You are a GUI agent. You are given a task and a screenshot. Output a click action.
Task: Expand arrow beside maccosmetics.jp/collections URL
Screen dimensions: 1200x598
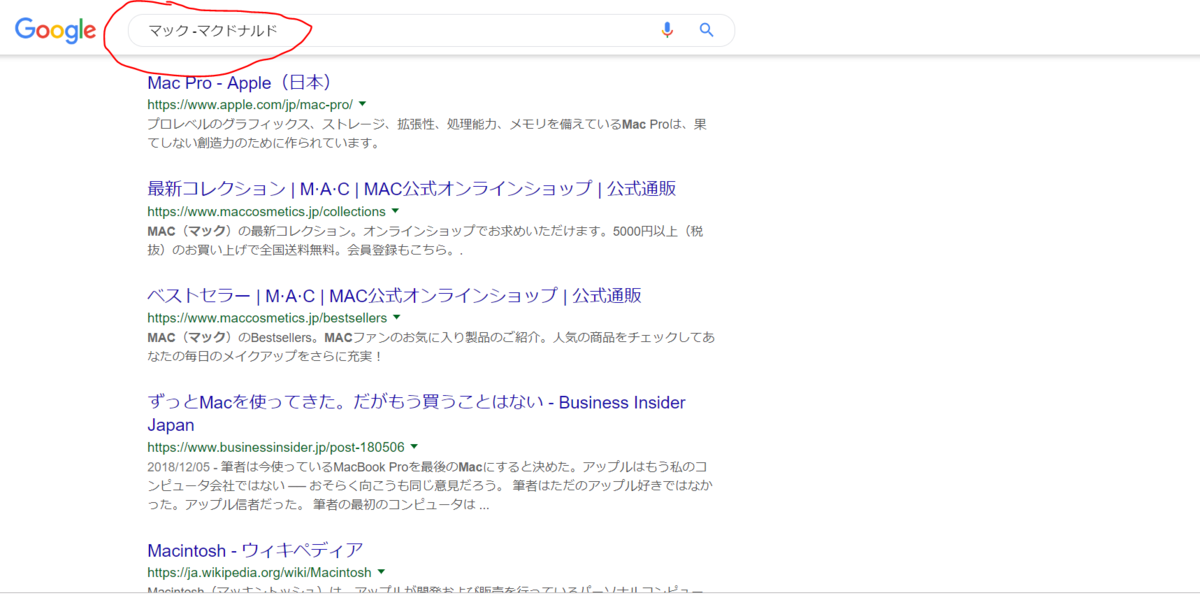pos(395,211)
